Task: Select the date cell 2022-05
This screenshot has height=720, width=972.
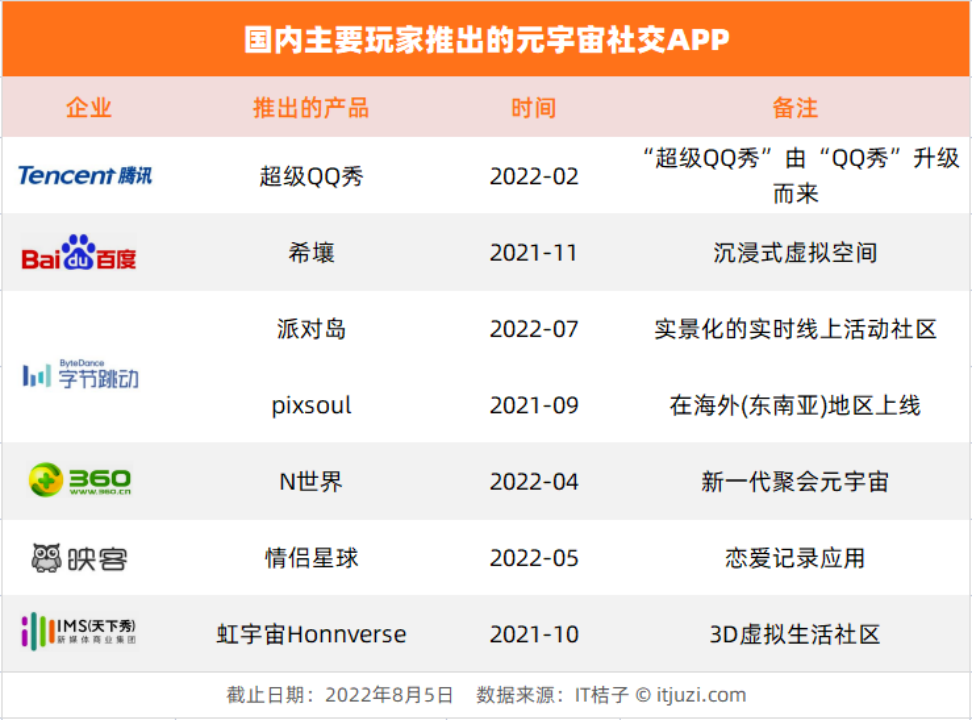Action: (534, 558)
